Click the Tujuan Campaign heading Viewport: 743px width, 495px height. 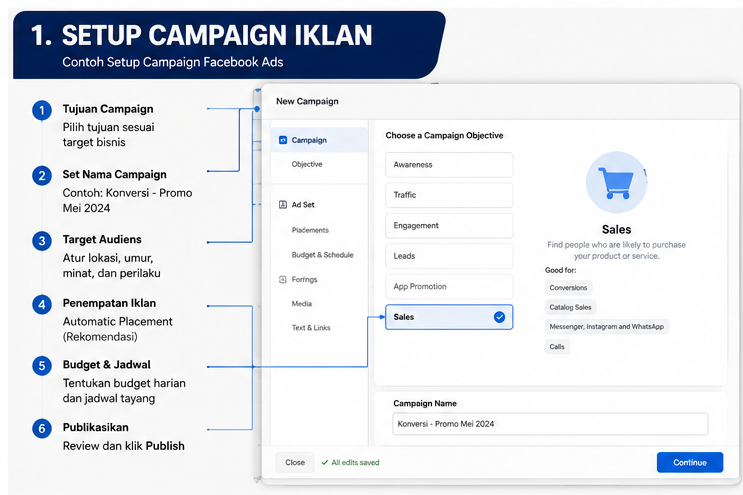click(x=108, y=109)
